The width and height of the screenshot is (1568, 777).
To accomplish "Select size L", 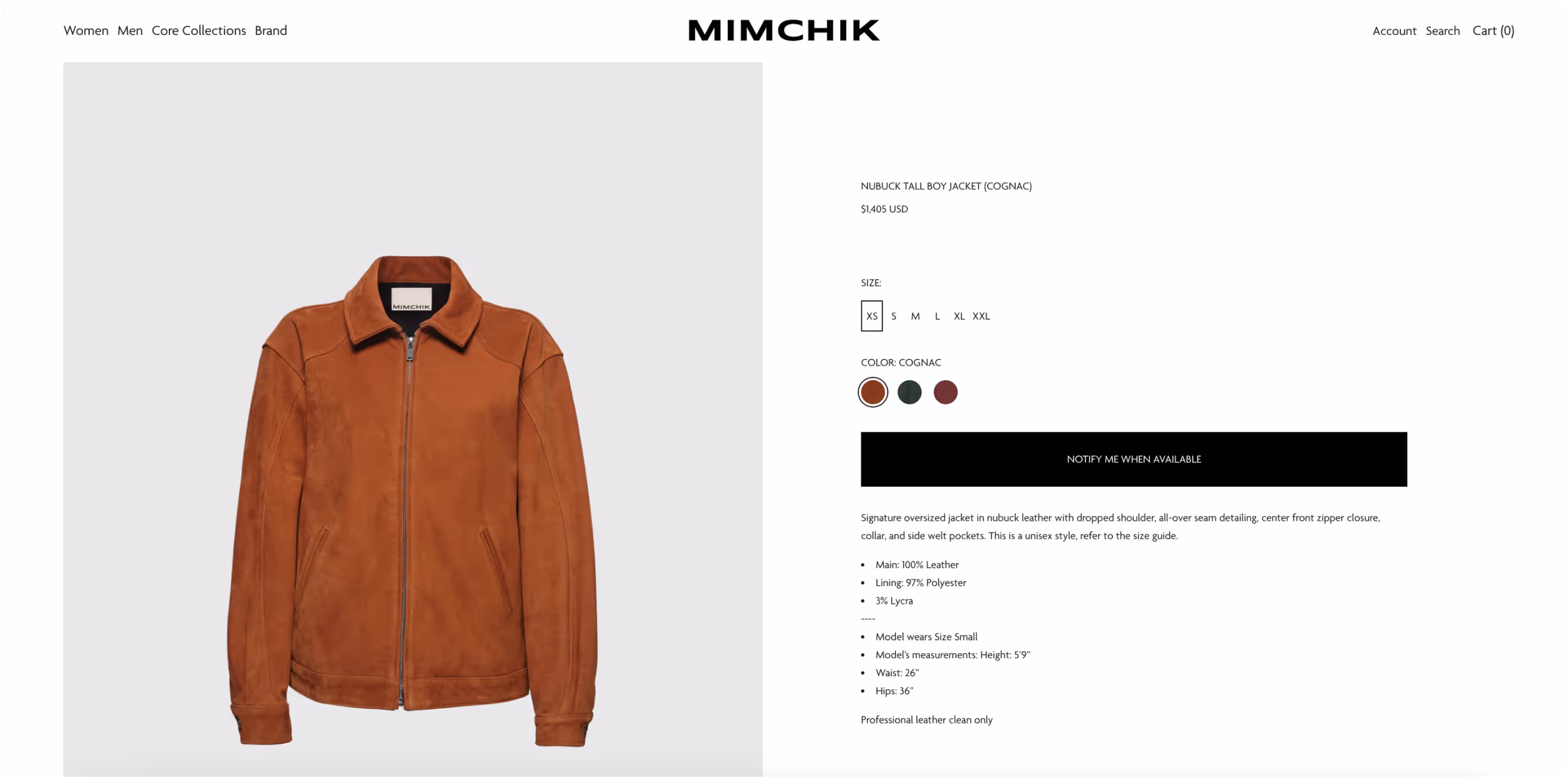I will pos(937,316).
